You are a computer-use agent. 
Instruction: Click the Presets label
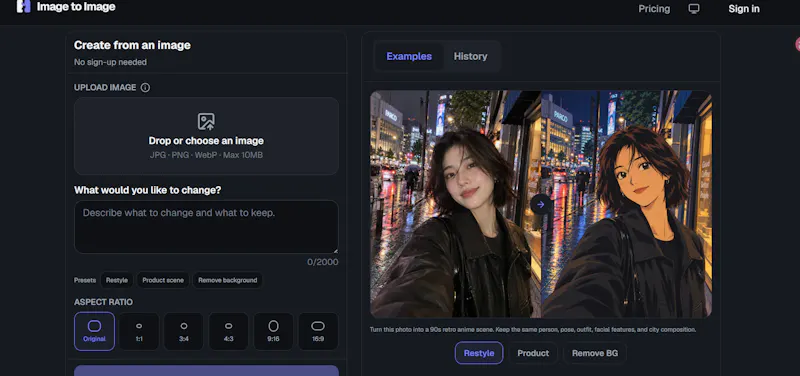[x=85, y=280]
